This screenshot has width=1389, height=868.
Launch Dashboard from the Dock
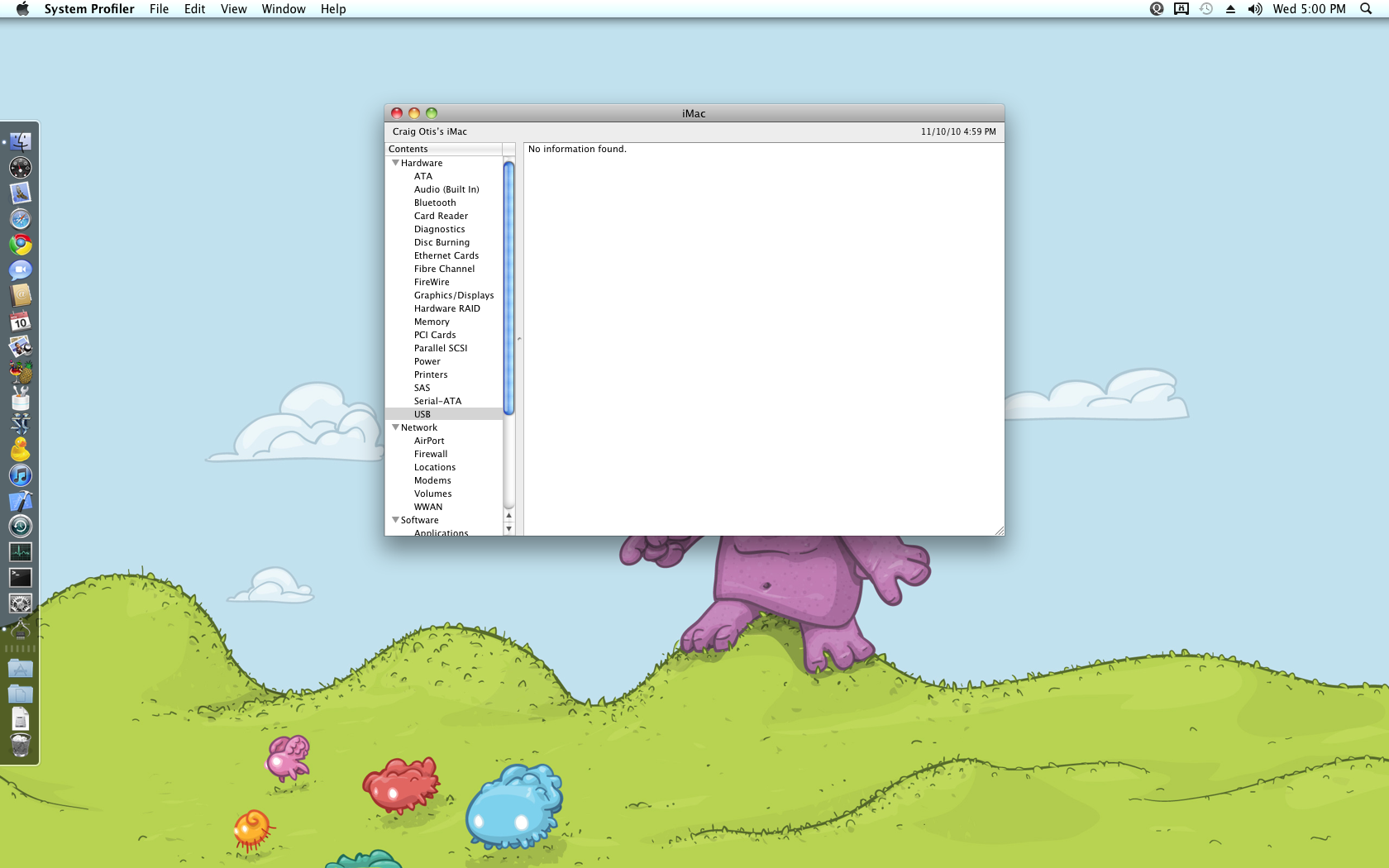click(x=20, y=168)
